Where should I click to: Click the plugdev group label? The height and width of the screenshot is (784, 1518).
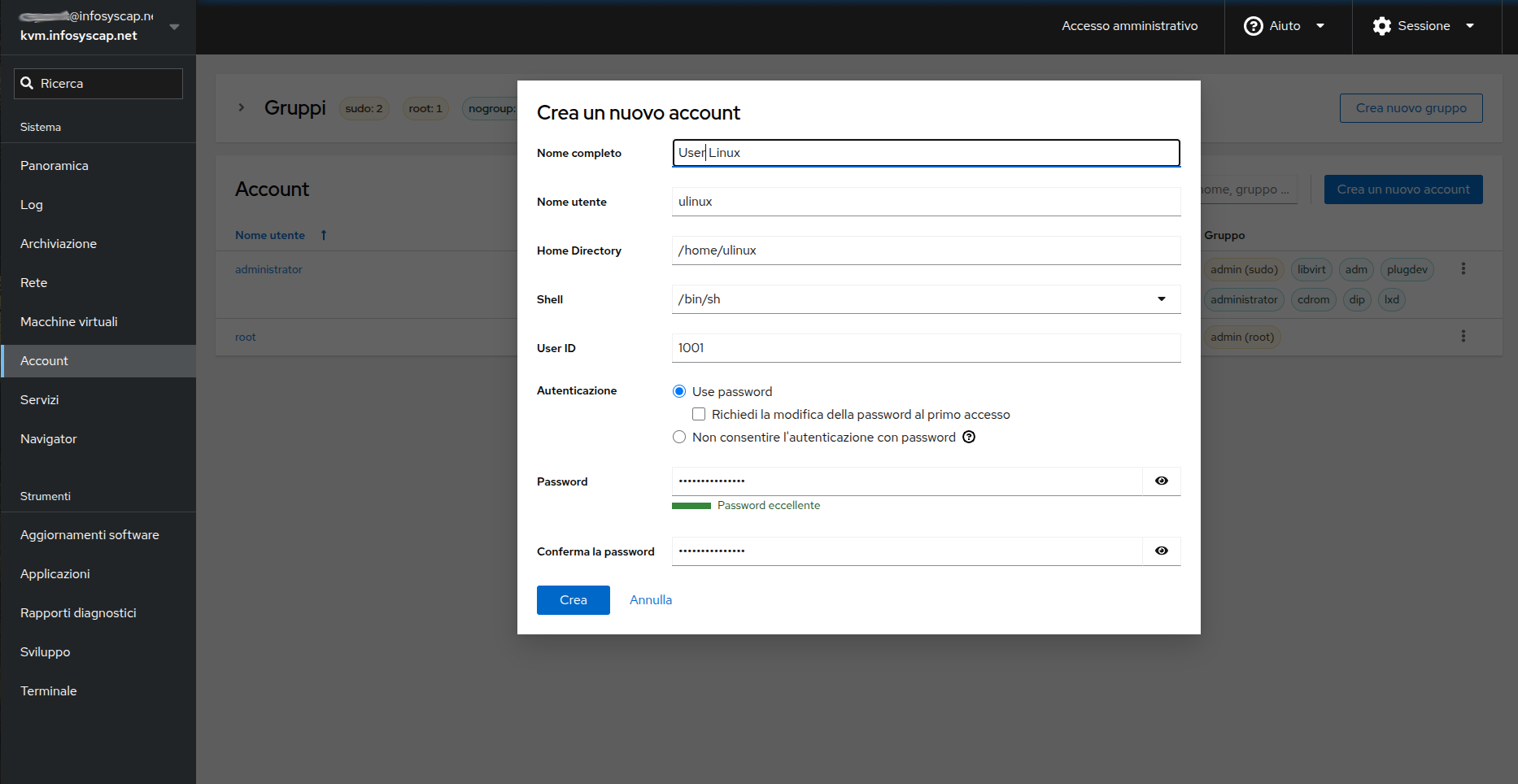point(1407,269)
